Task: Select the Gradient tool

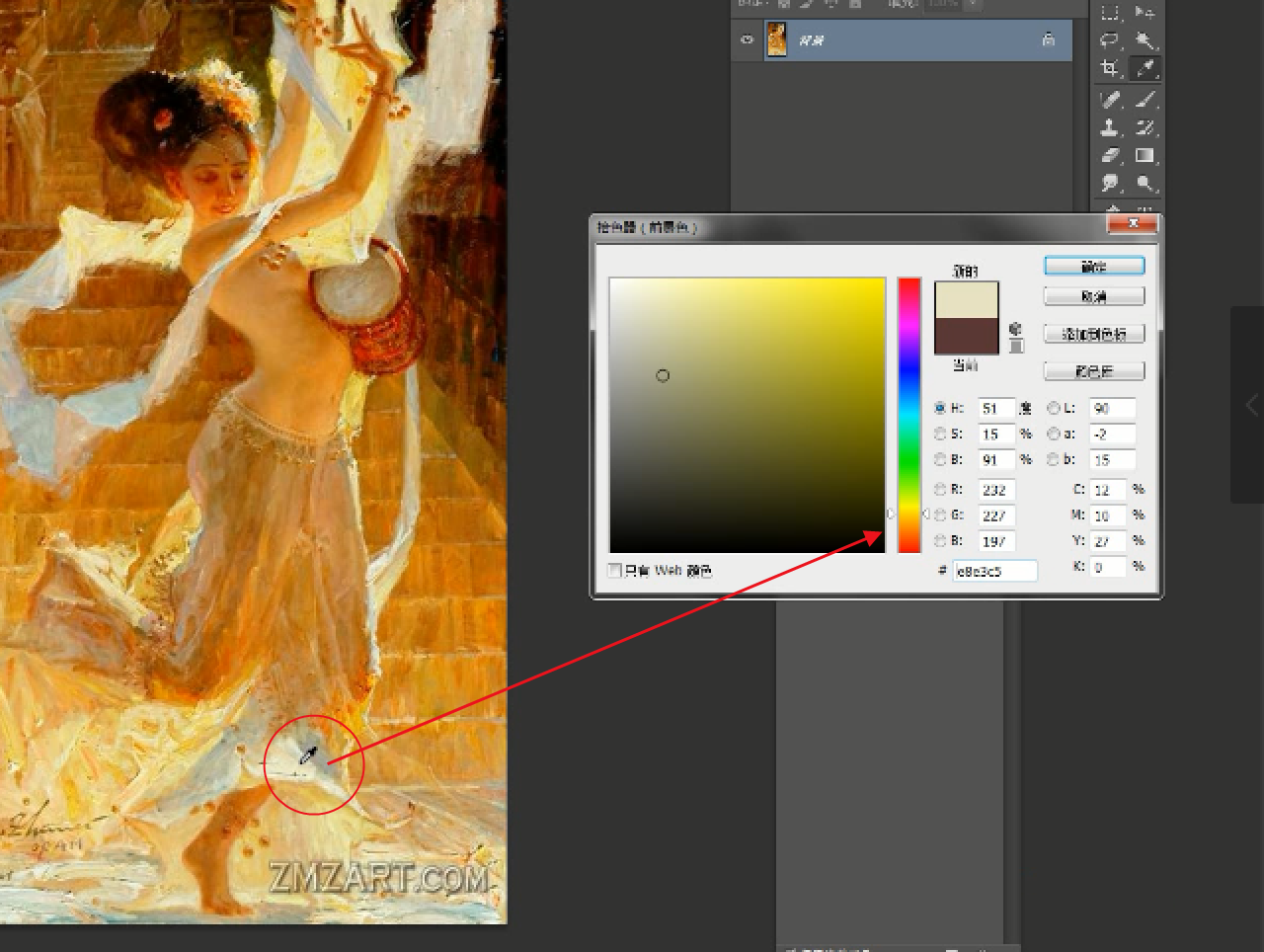Action: pos(1145,155)
